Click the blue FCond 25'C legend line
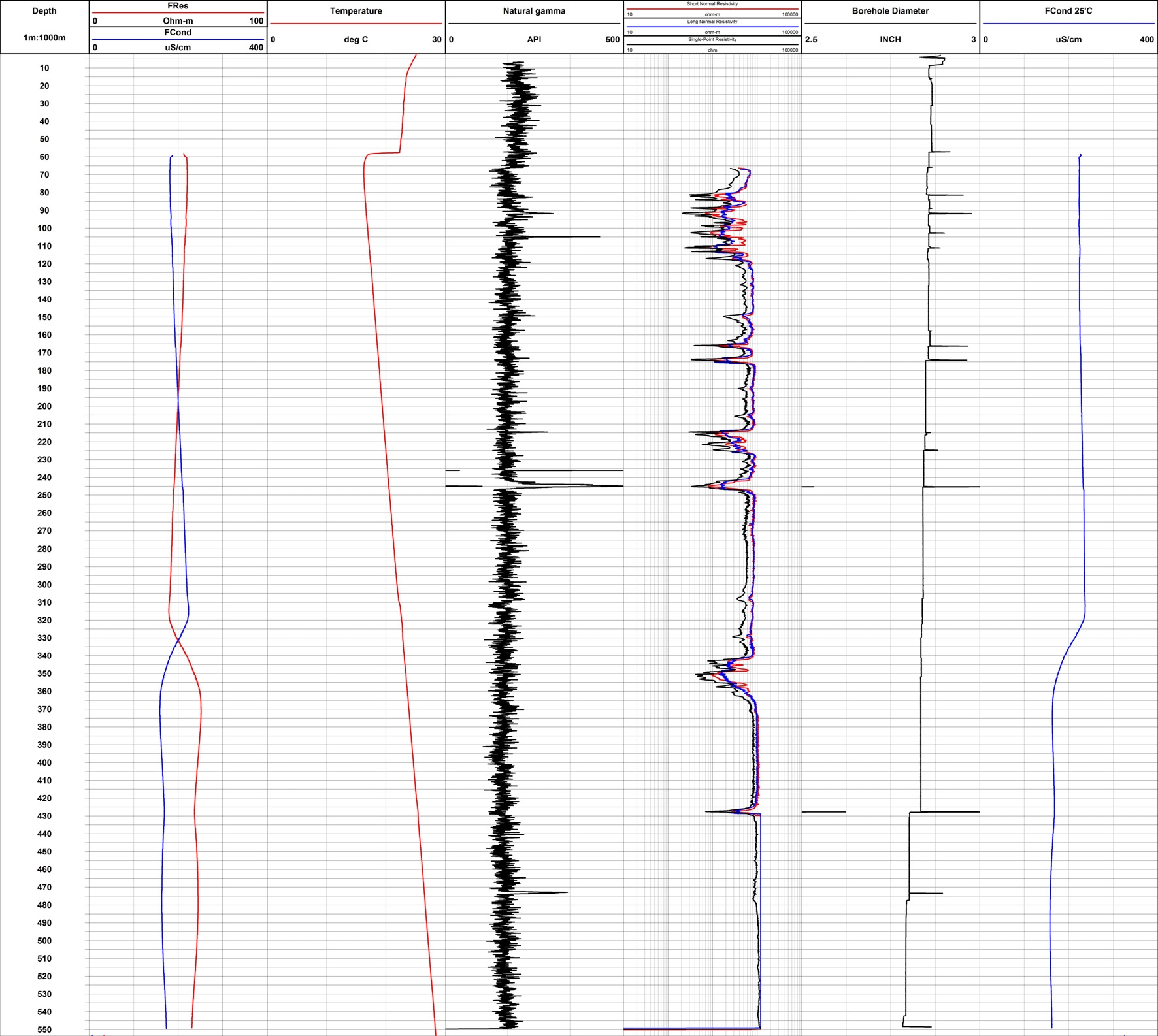 (x=1068, y=24)
